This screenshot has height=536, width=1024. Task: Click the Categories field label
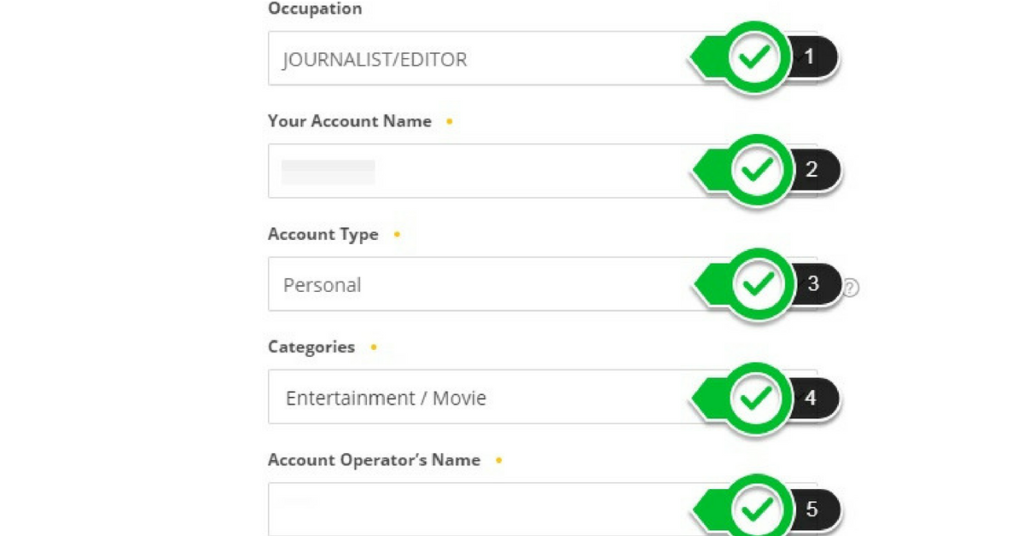311,347
